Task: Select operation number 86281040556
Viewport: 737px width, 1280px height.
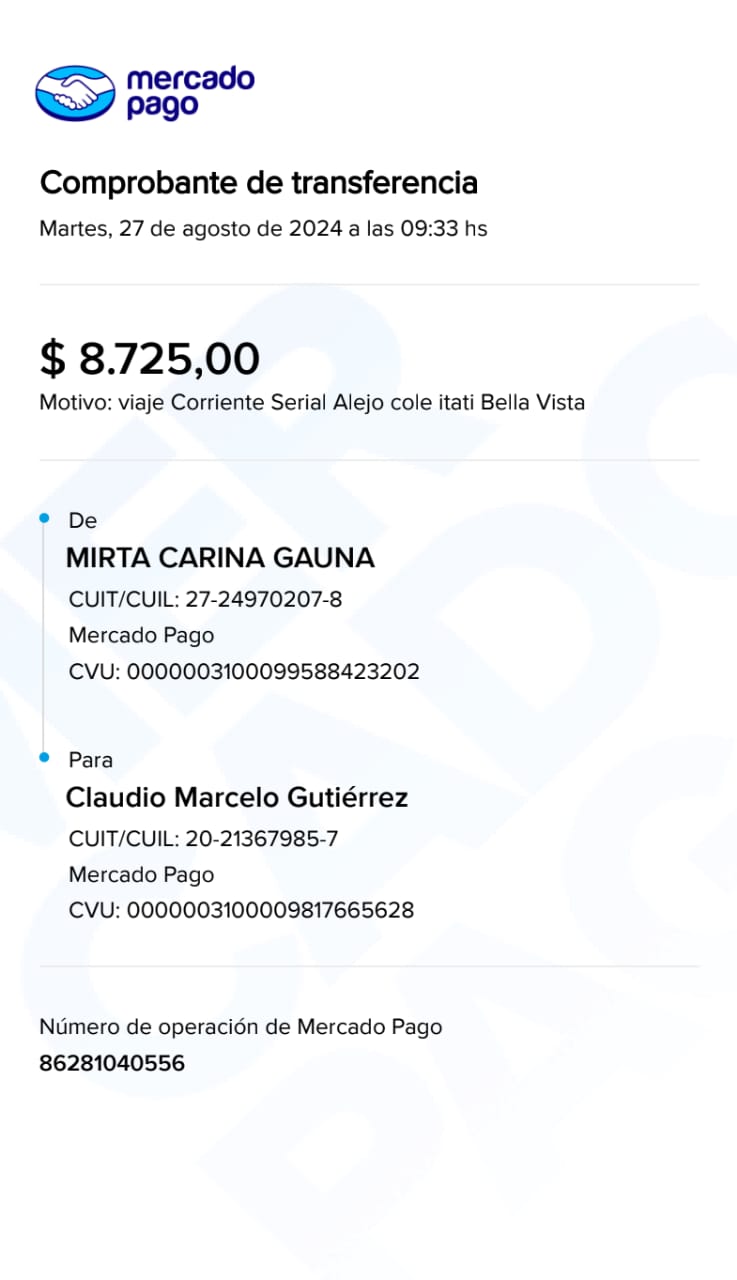Action: [x=112, y=1063]
